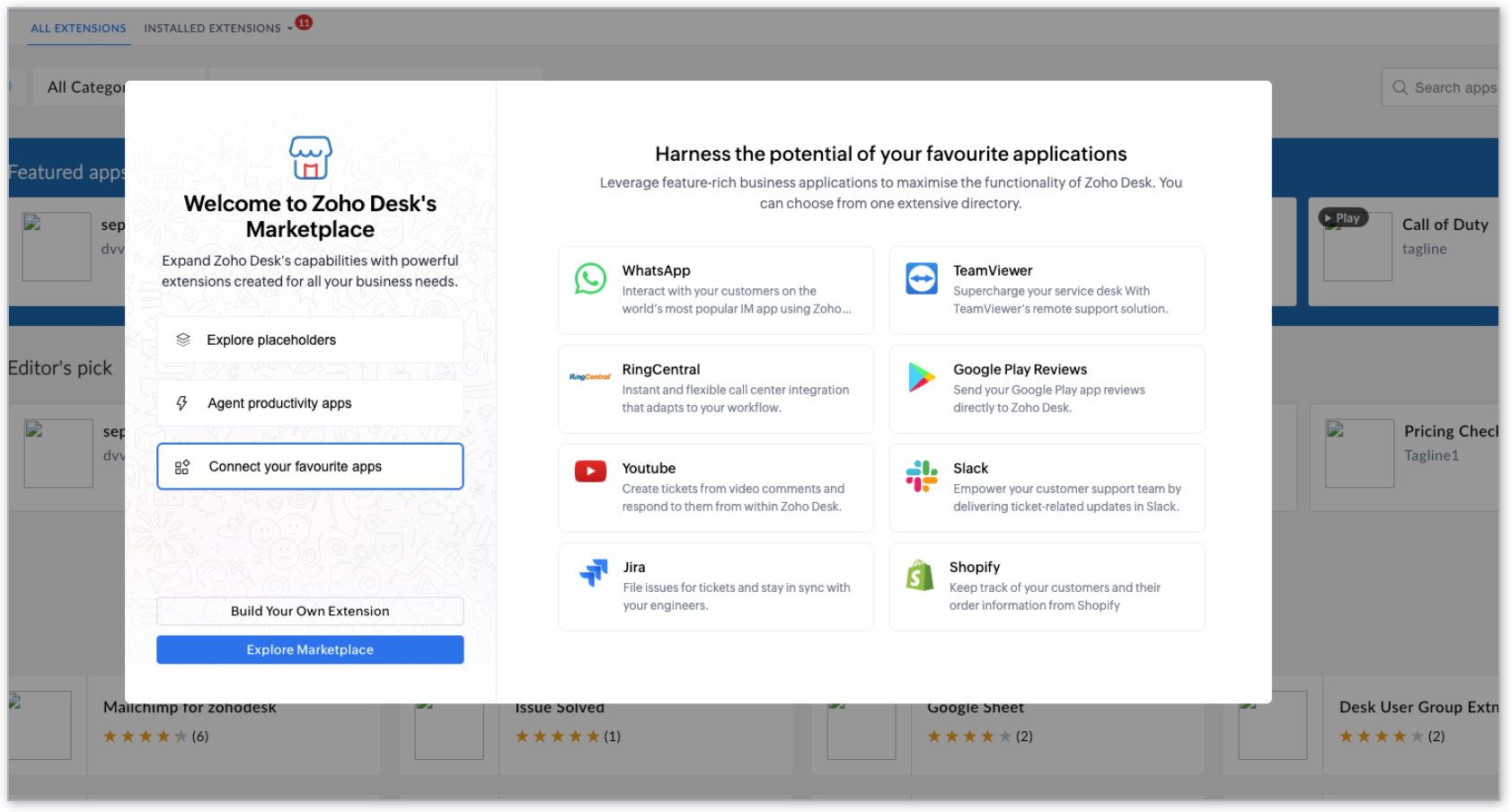Click the grid icon beside Connect your favourite apps
Viewport: 1511px width, 812px height.
182,467
